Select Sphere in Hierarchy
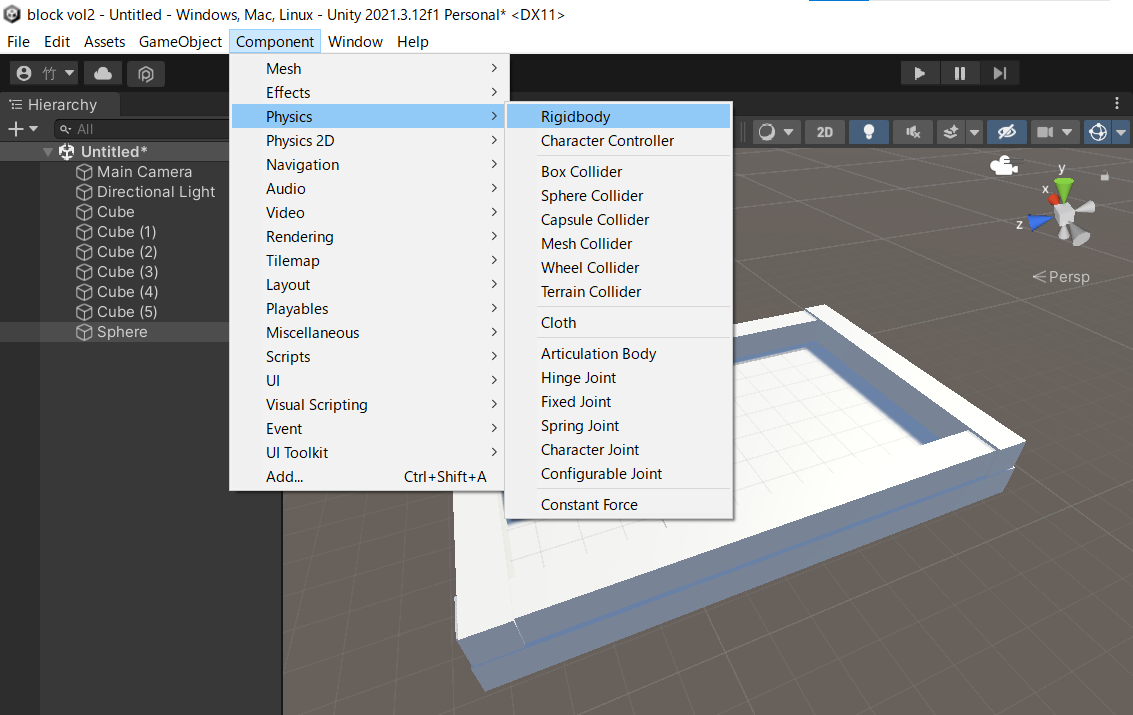Image resolution: width=1133 pixels, height=715 pixels. click(x=122, y=332)
